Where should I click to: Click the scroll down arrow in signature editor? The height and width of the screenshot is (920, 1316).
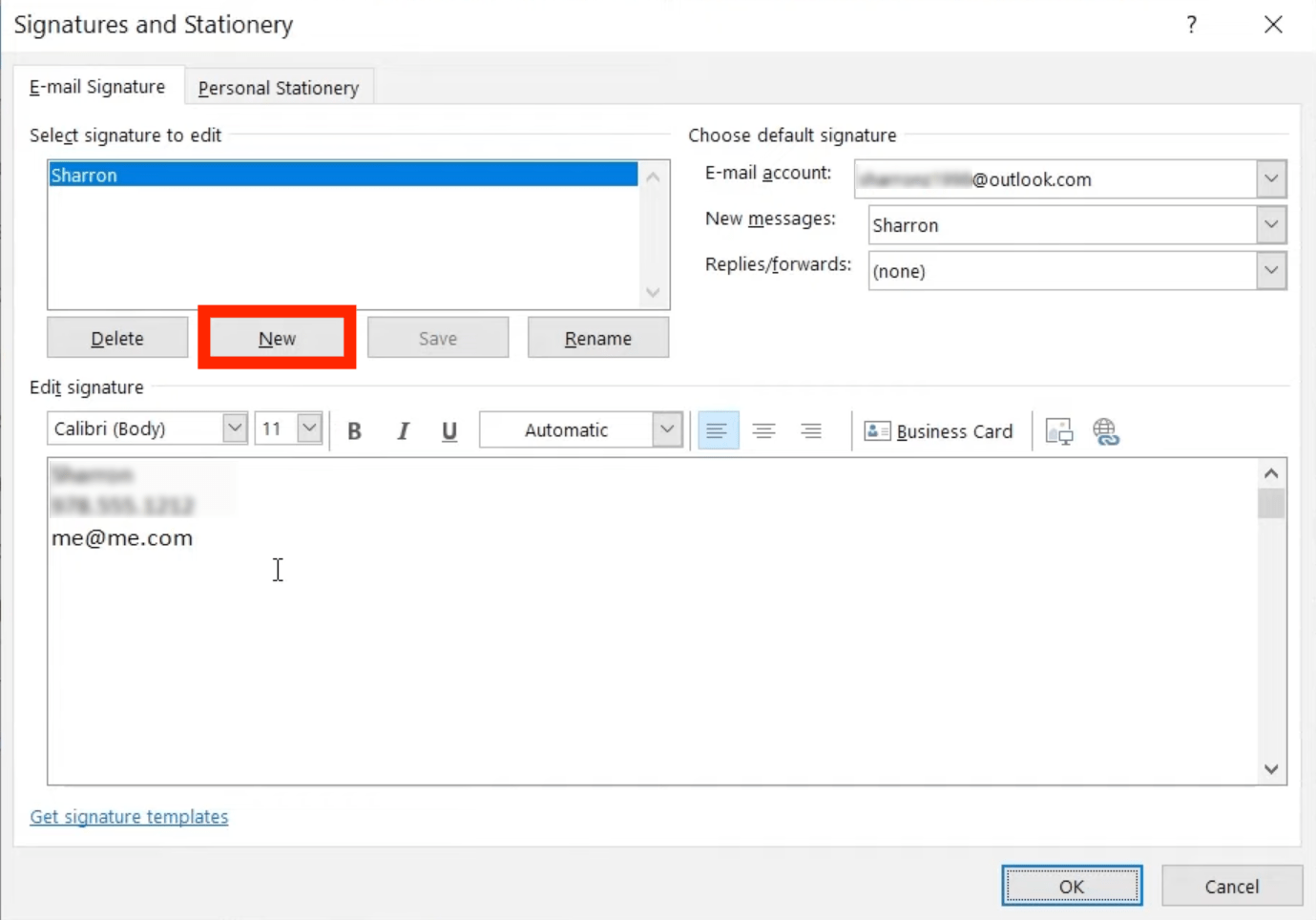click(x=1271, y=768)
